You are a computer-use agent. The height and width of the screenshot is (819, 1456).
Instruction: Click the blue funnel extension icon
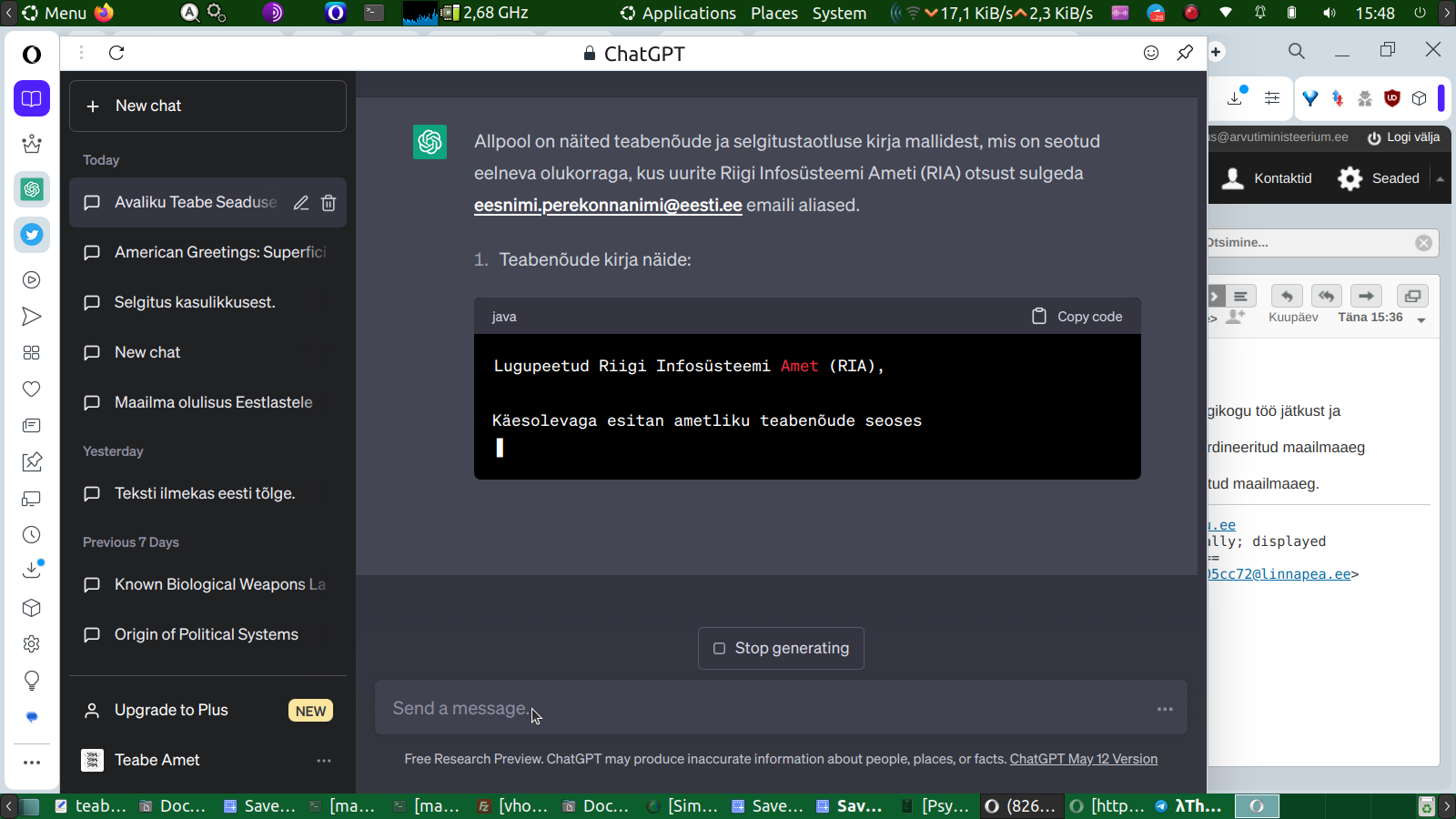1310,98
